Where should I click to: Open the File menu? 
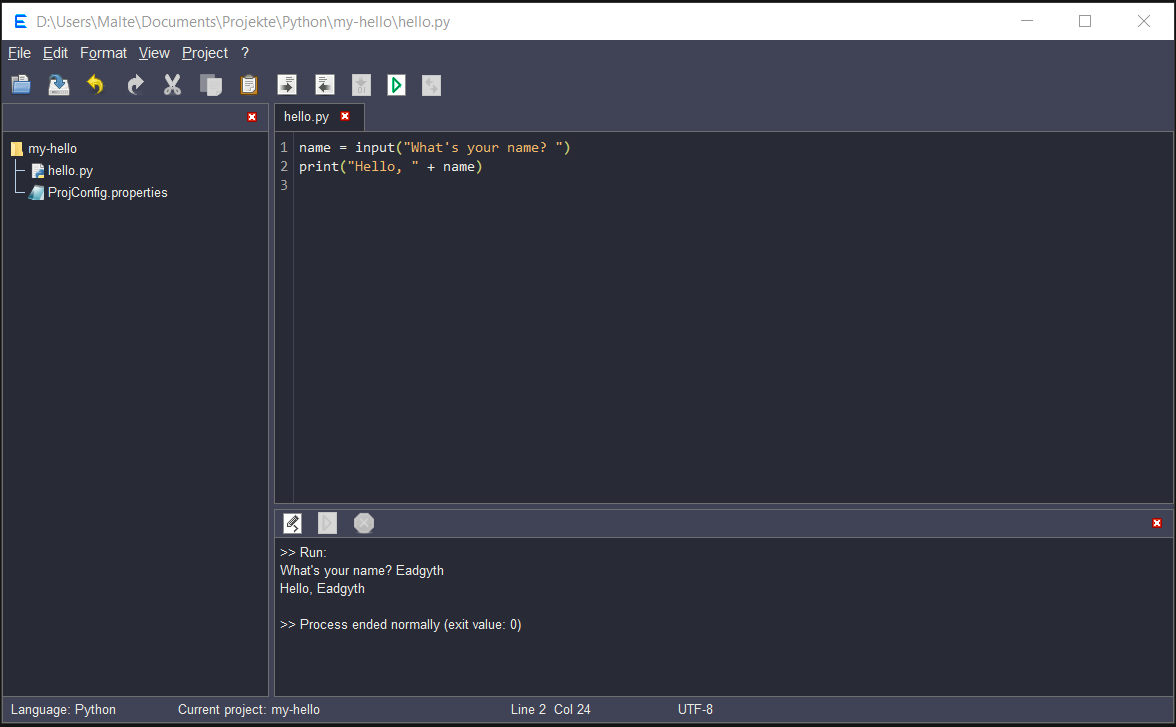[20, 53]
